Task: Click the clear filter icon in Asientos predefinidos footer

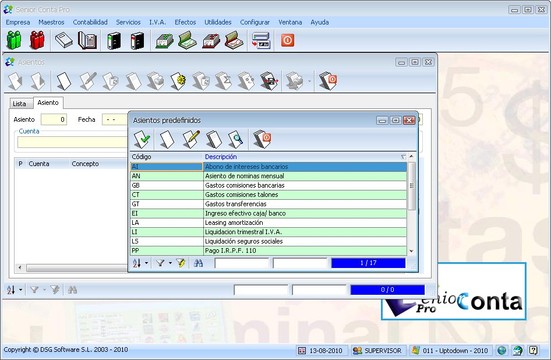Action: click(181, 263)
